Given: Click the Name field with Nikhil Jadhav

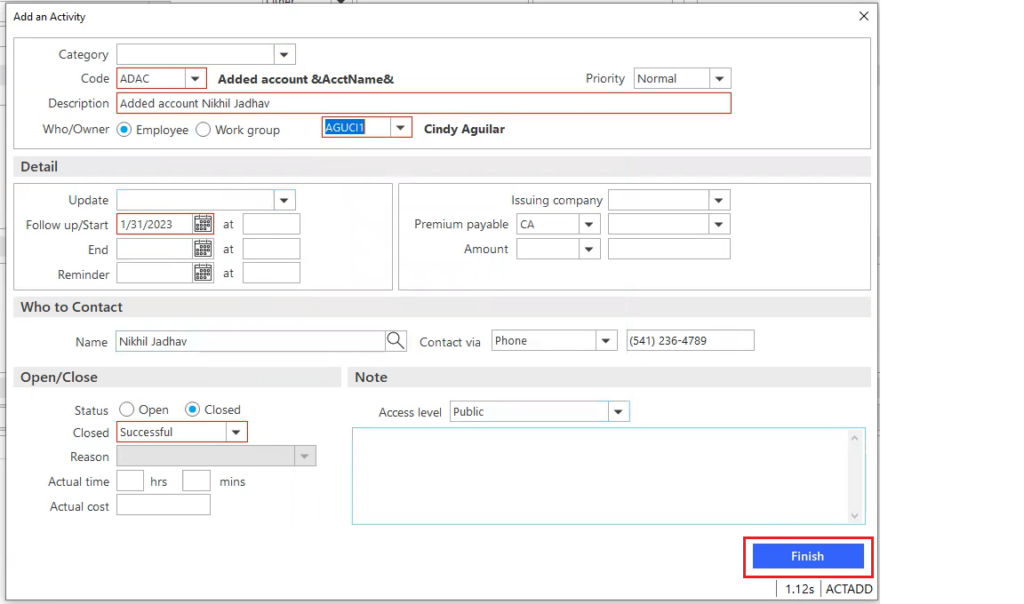Looking at the screenshot, I should click(x=251, y=341).
